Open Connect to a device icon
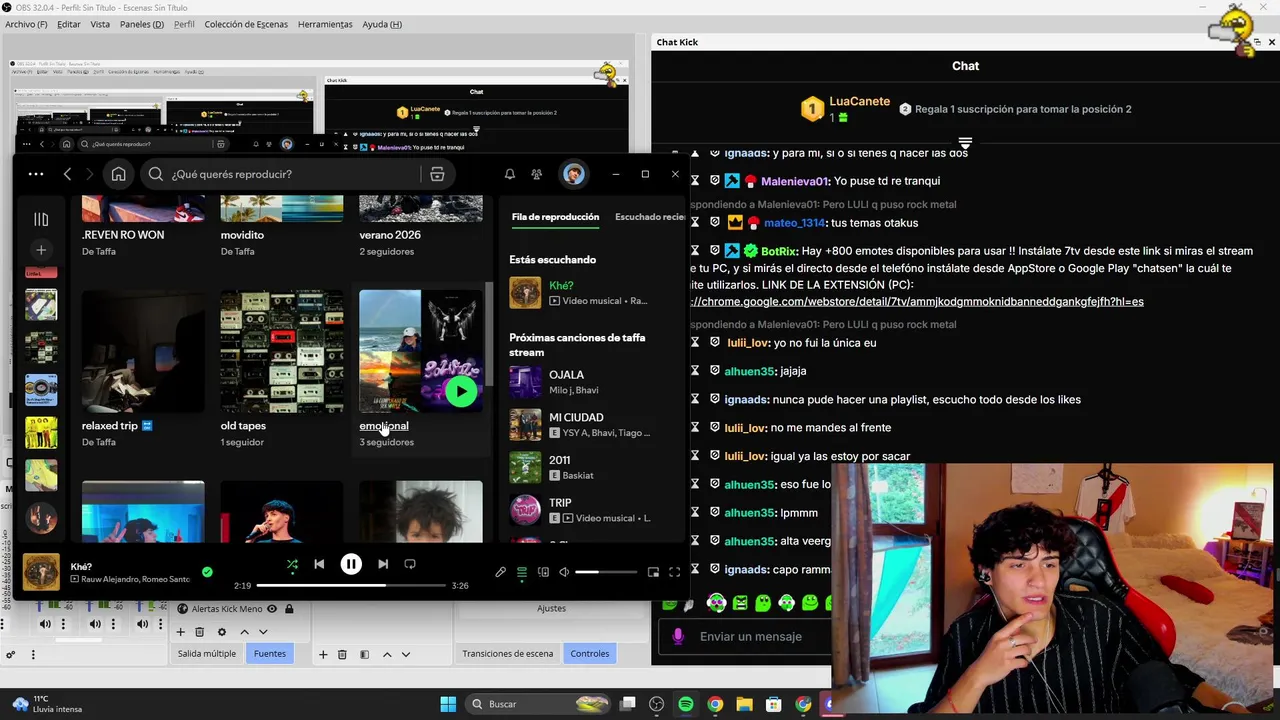The height and width of the screenshot is (720, 1280). click(543, 572)
